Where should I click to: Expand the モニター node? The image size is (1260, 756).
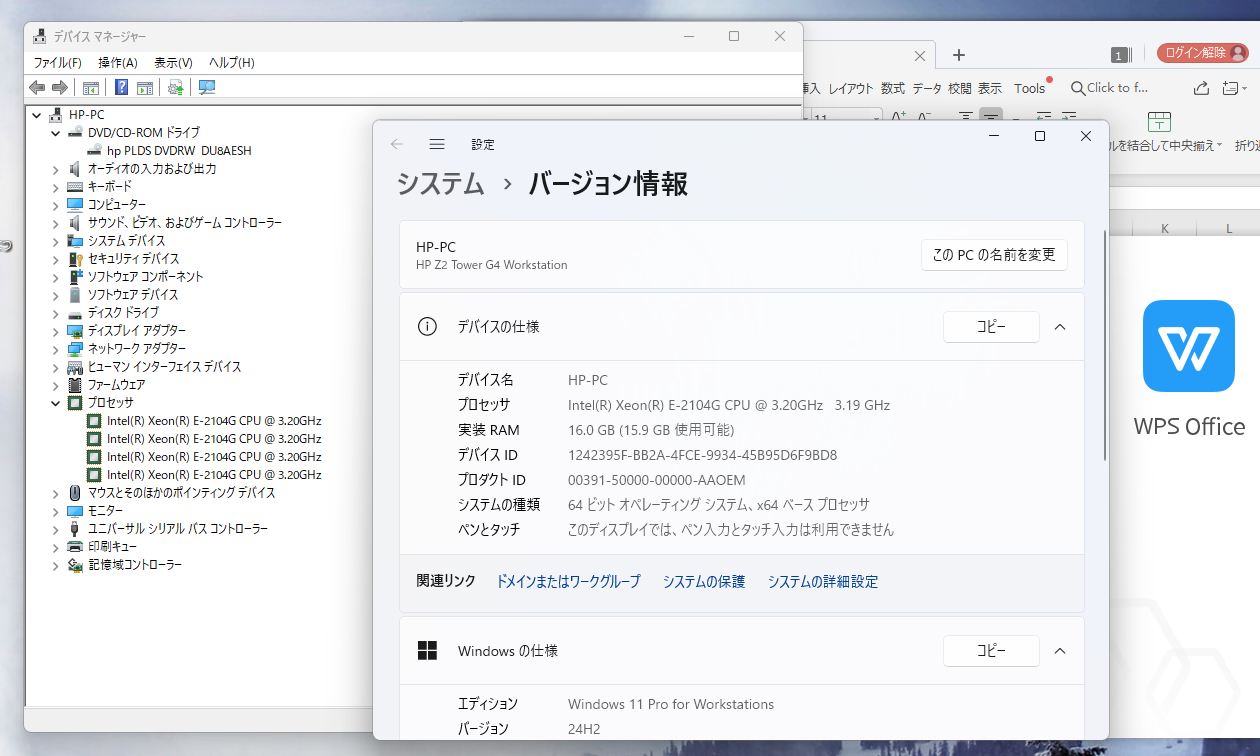tap(56, 511)
